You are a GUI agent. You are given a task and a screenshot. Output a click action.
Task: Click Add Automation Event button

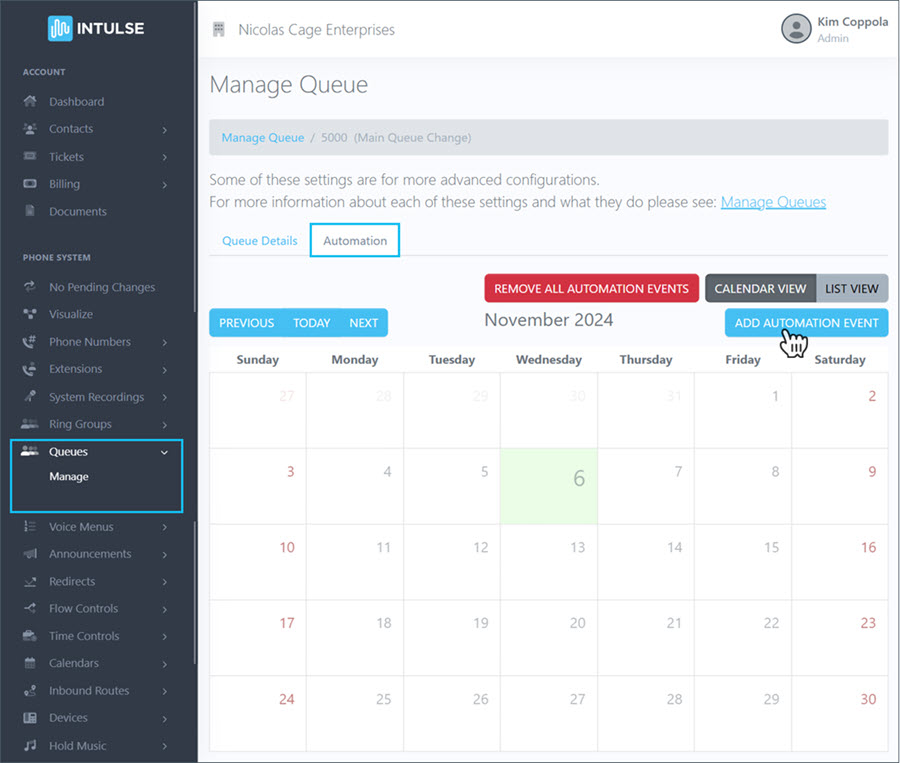pyautogui.click(x=806, y=323)
